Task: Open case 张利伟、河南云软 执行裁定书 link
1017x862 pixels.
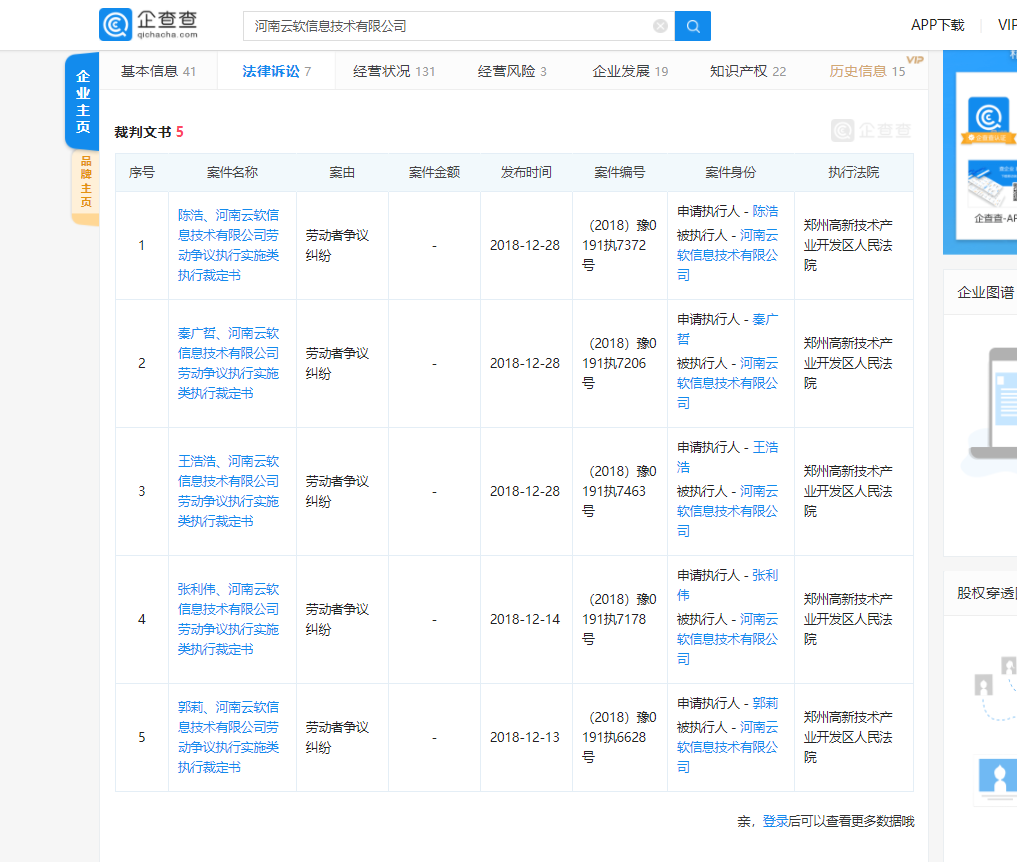Action: tap(228, 619)
